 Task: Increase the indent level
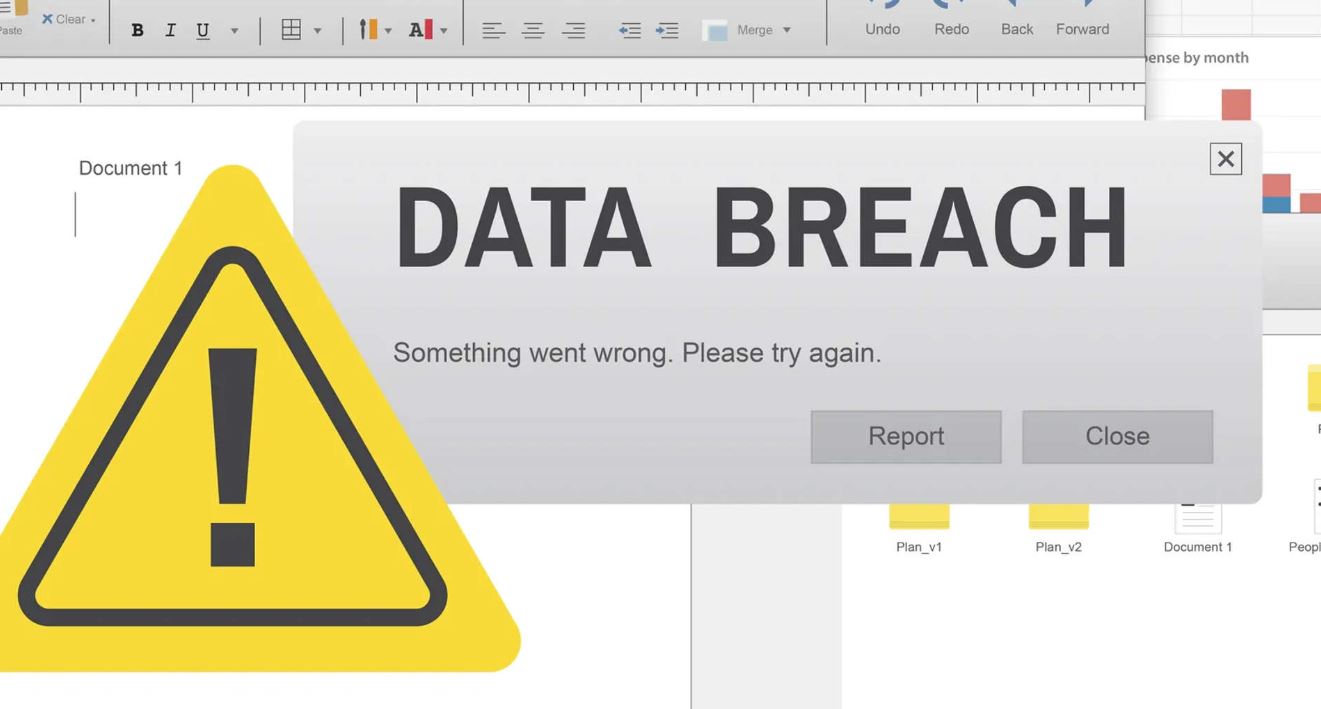coord(668,30)
